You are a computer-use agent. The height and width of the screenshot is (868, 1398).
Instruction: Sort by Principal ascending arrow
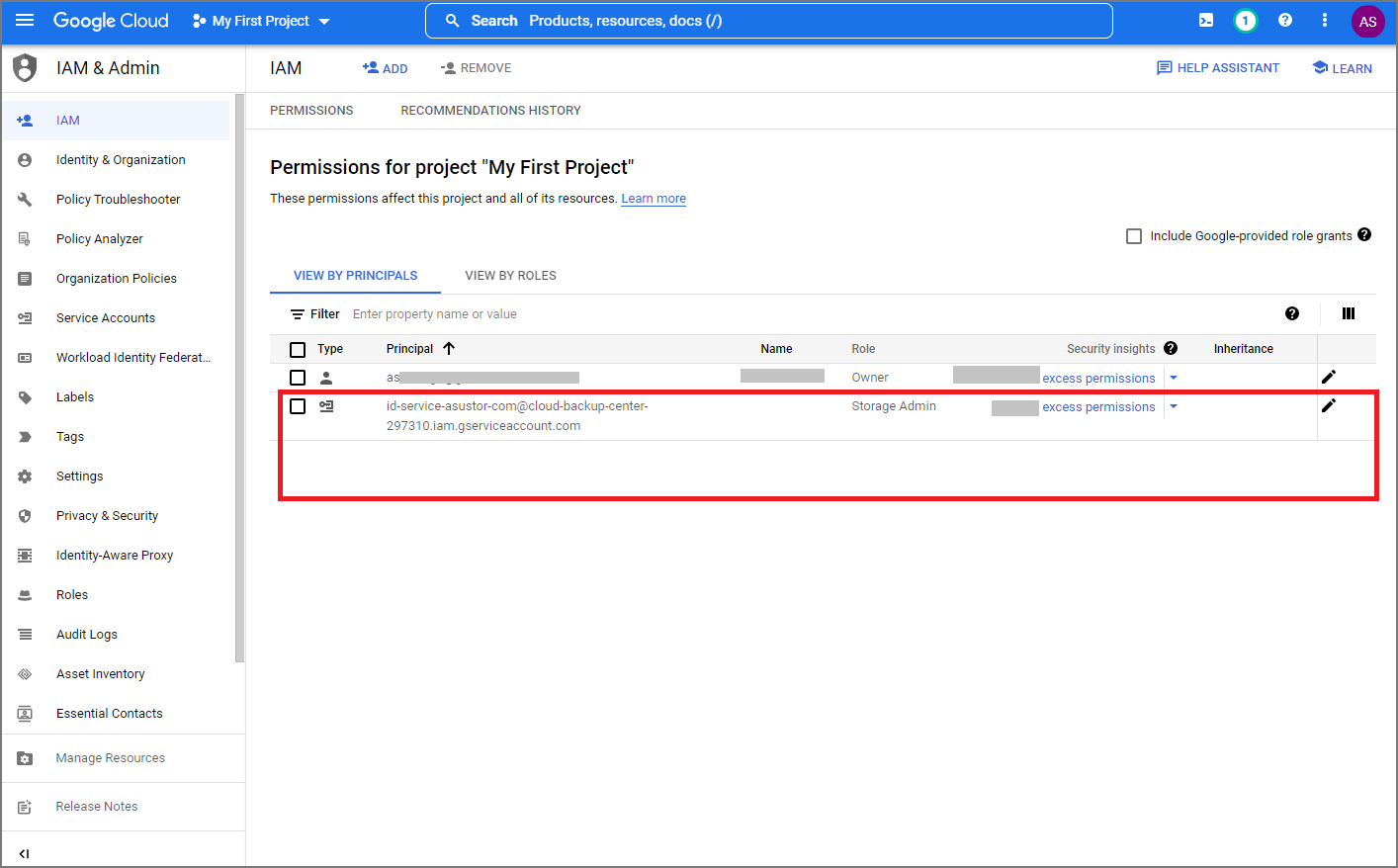449,348
